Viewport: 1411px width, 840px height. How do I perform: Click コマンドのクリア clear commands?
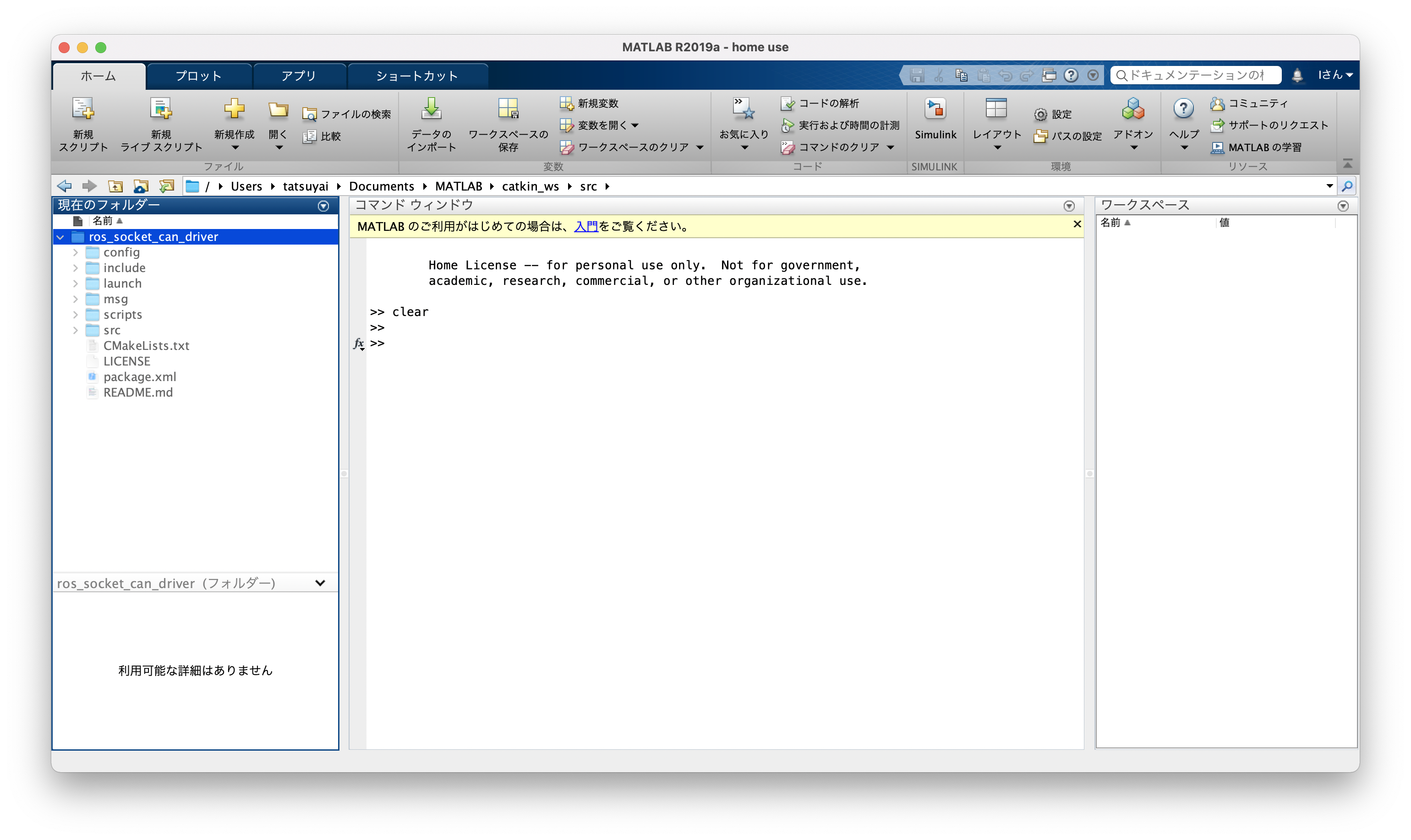point(830,147)
